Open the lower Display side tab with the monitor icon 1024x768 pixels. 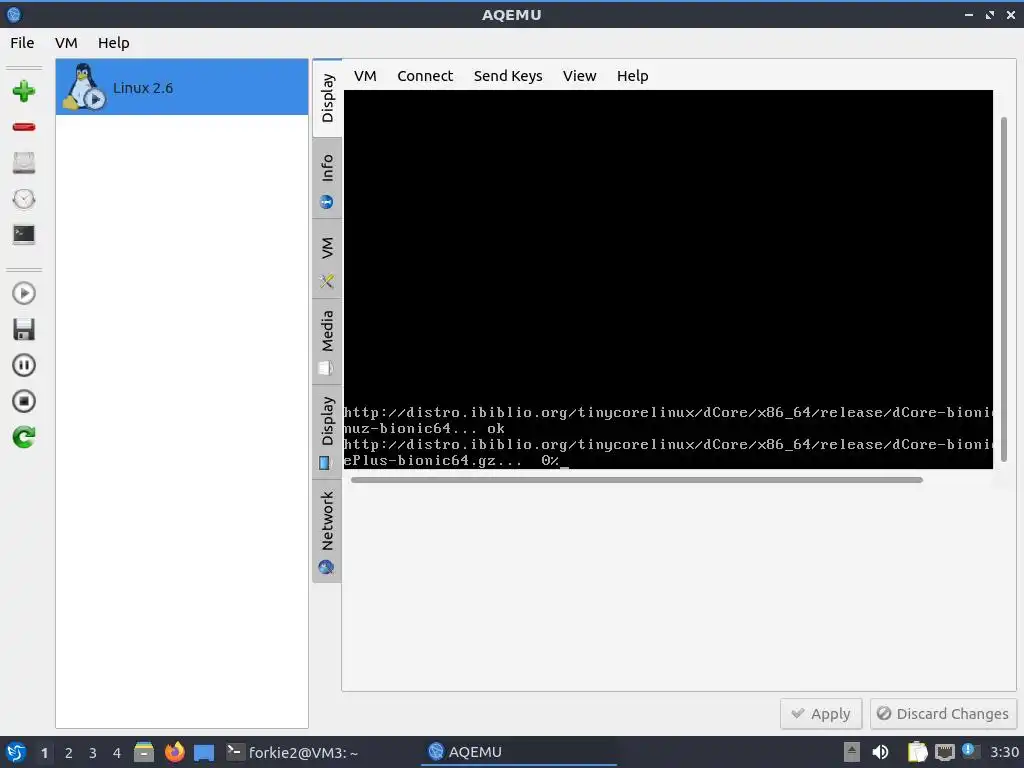327,432
